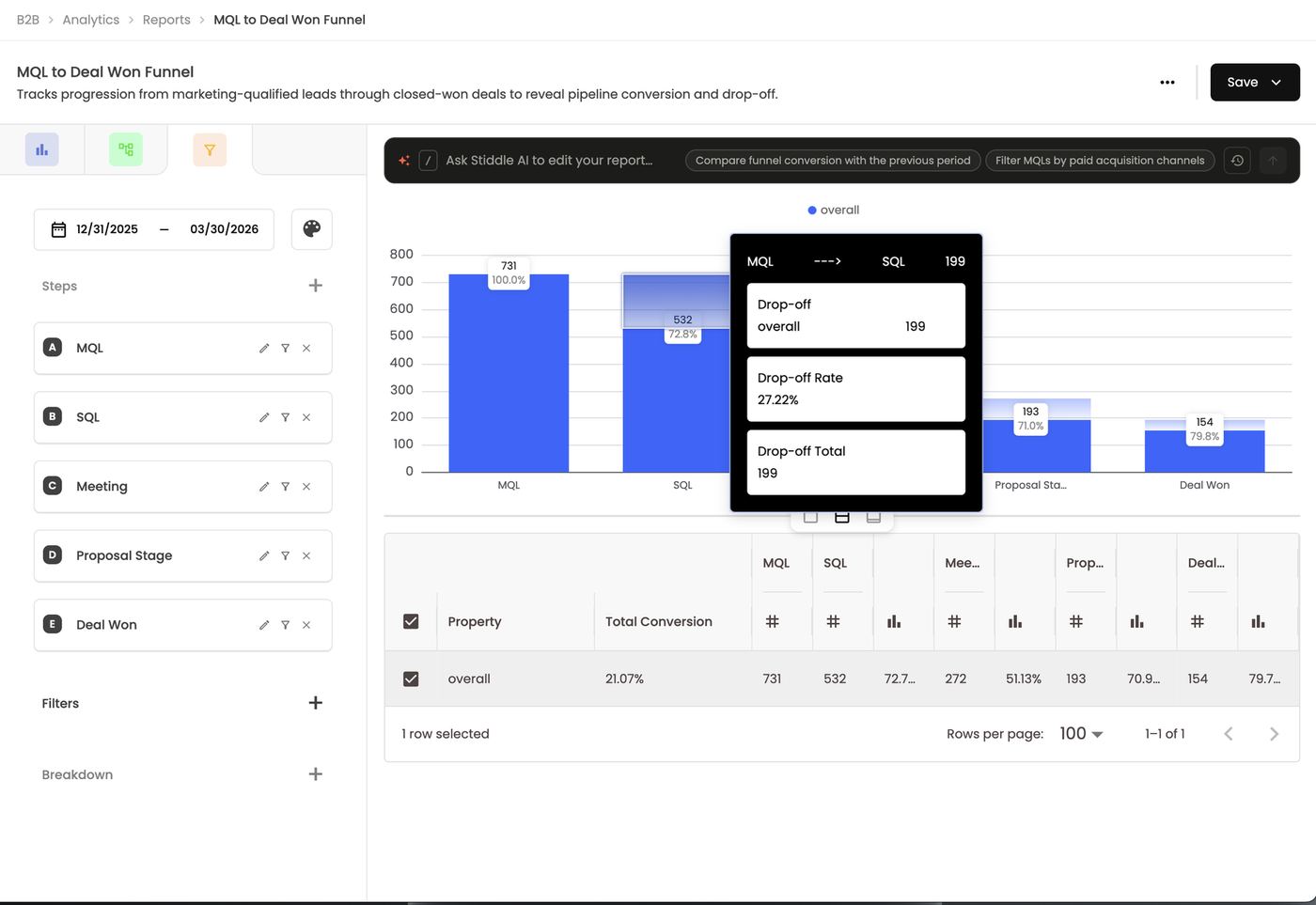Add a breakdown

point(316,774)
